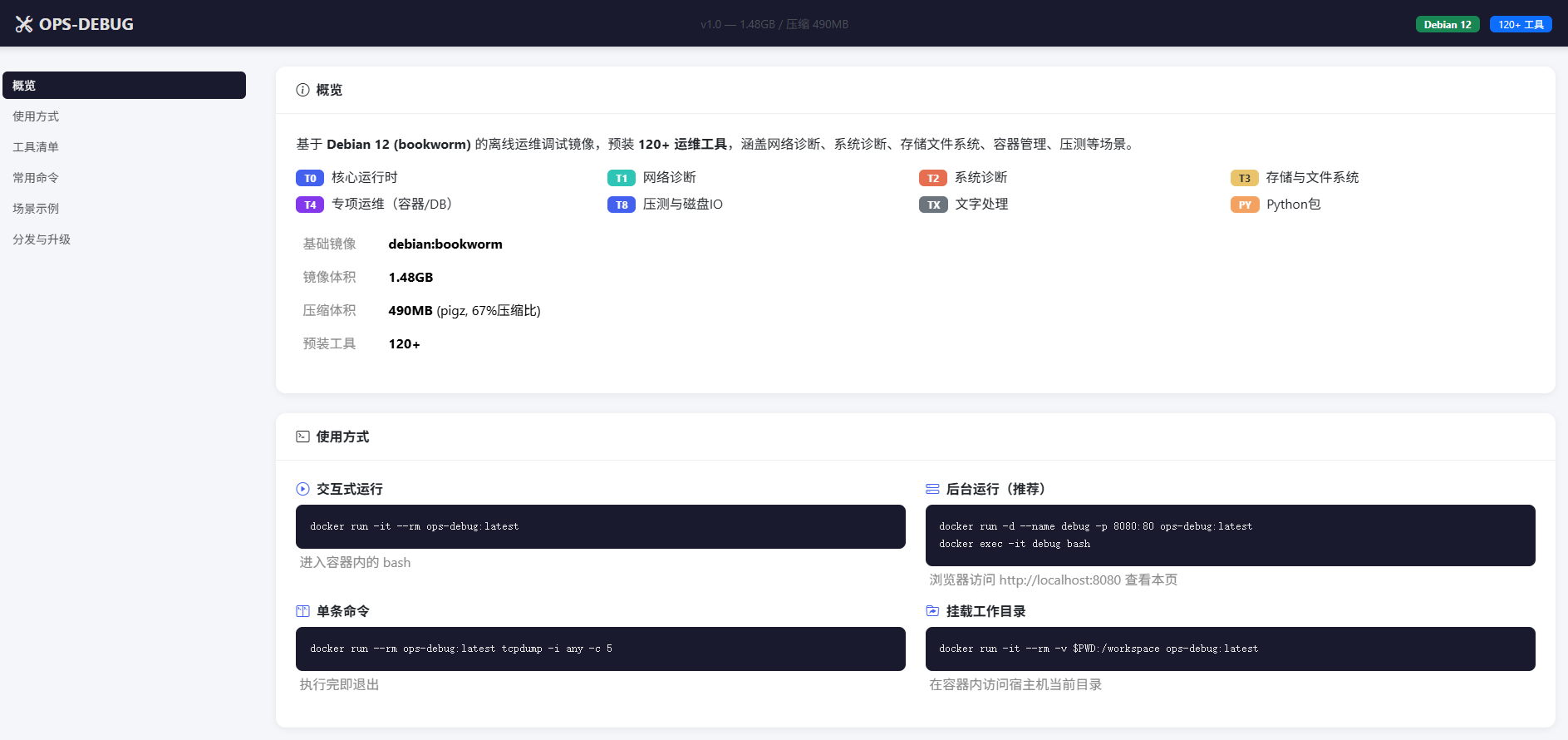
Task: Select 概览 in the sidebar
Action: (x=124, y=85)
